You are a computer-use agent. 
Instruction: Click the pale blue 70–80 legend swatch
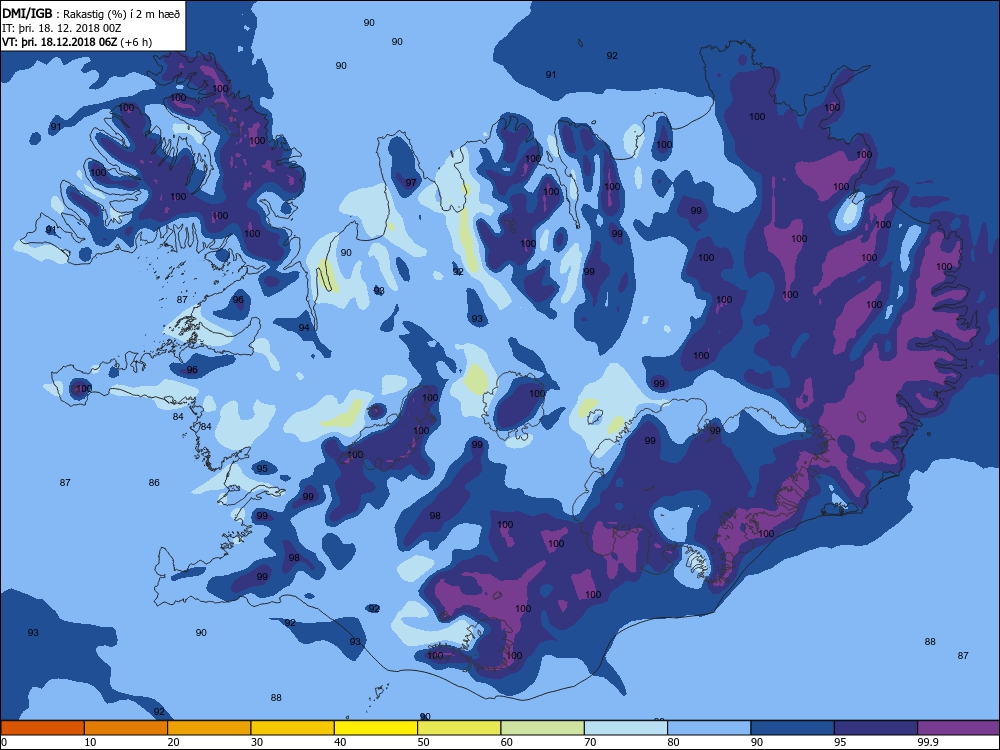pyautogui.click(x=626, y=728)
